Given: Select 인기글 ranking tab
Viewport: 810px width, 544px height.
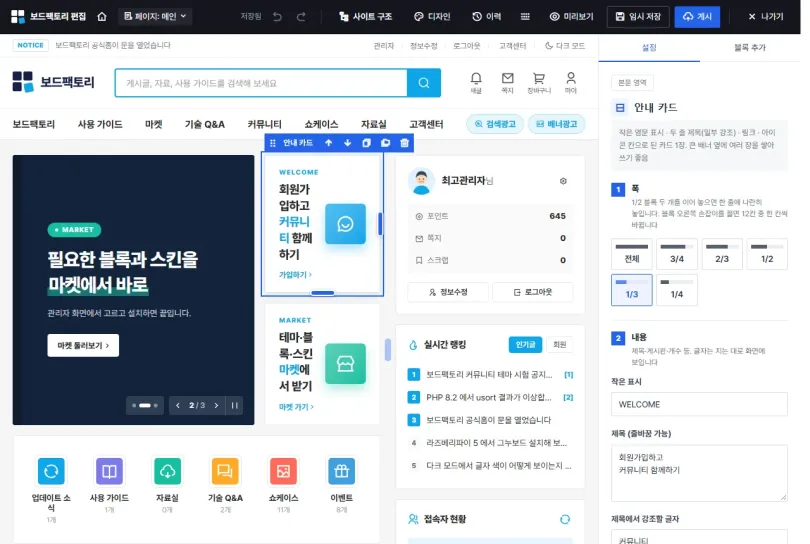Looking at the screenshot, I should [525, 345].
